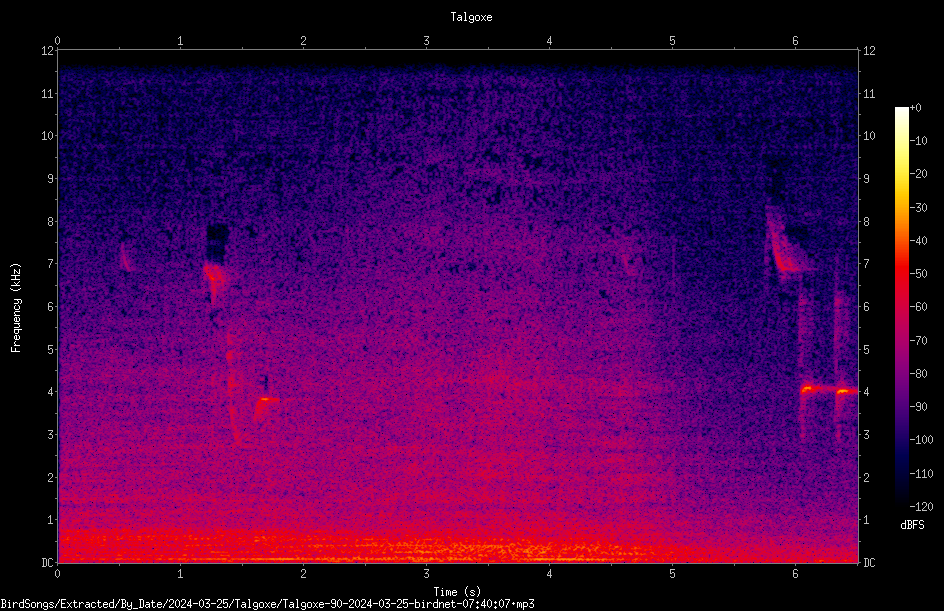Click the Time (s) axis label
944x611 pixels.
tap(457, 592)
